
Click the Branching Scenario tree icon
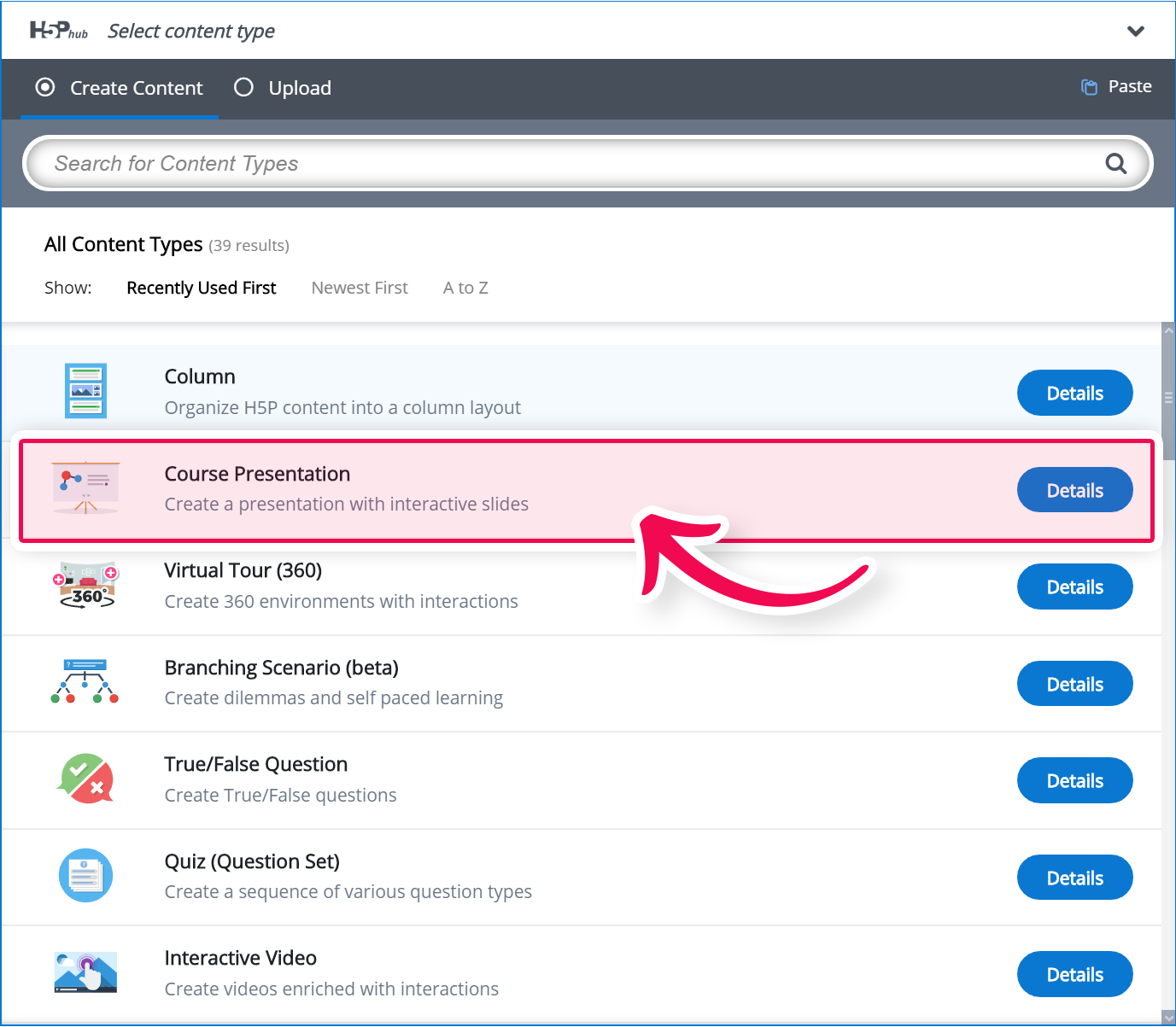[85, 682]
